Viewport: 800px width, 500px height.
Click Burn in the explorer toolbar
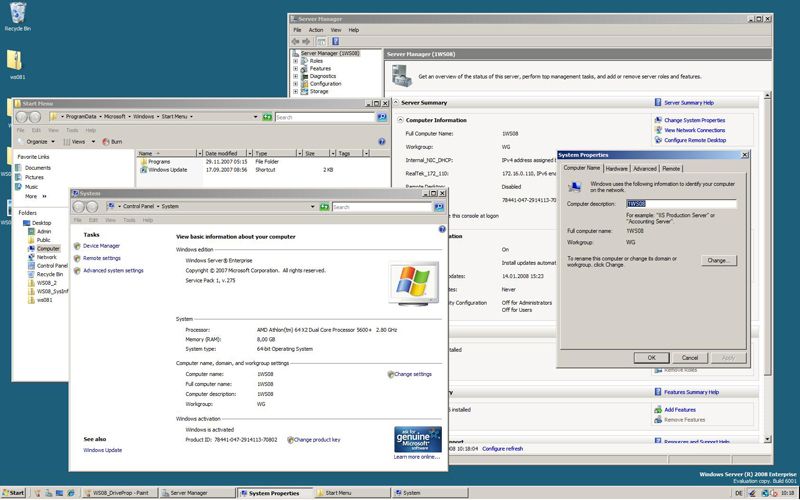tap(112, 142)
